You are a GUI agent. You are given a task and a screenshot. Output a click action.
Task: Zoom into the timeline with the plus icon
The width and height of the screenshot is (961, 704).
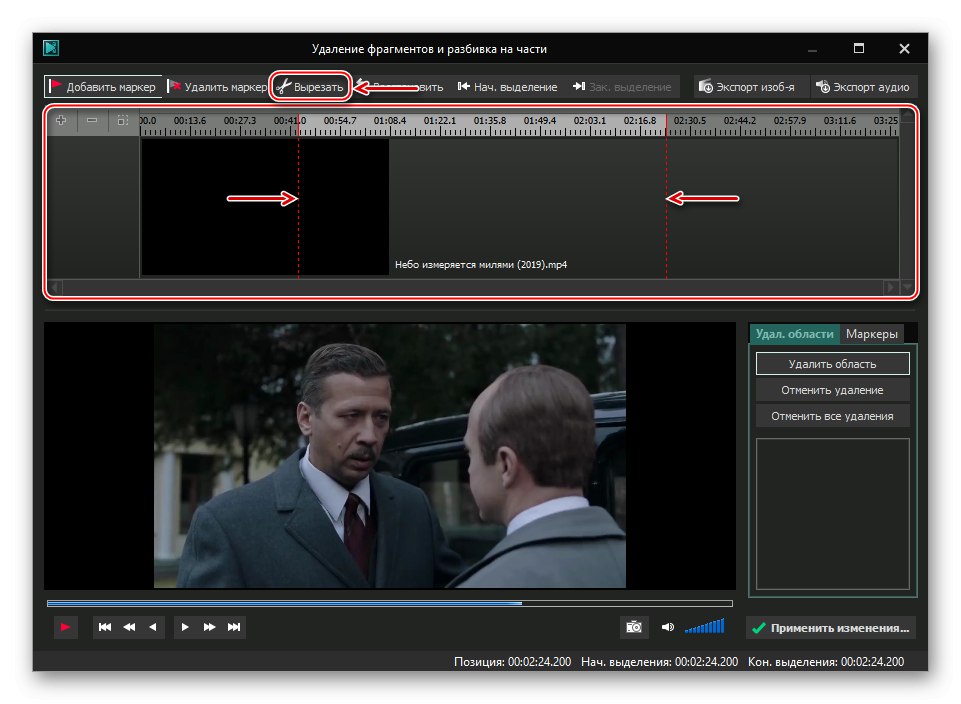point(61,120)
